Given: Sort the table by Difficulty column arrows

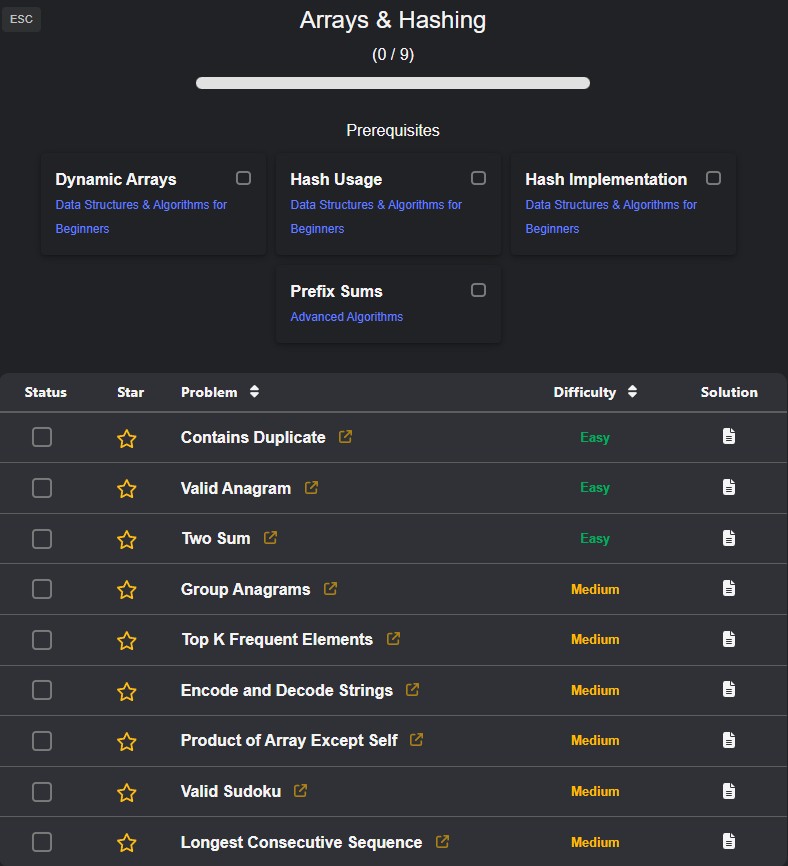Looking at the screenshot, I should coord(632,392).
